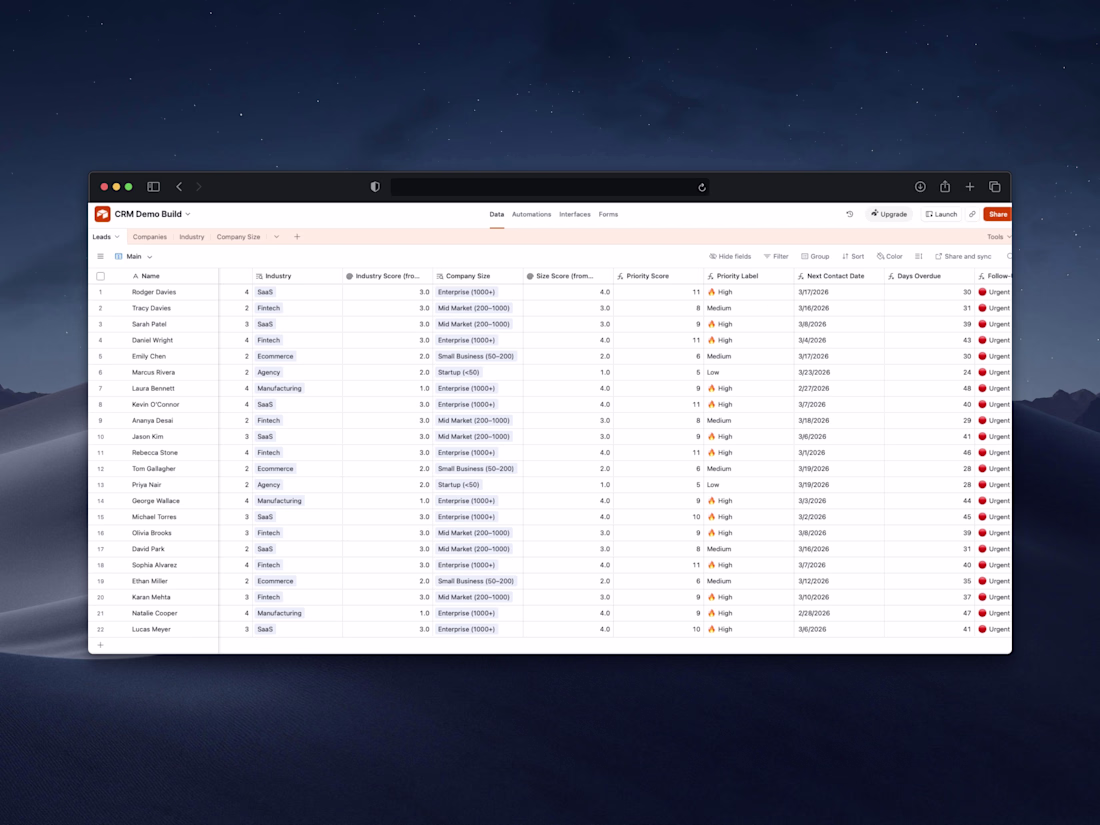Click the 2/27/2026 date cell
1100x825 pixels.
839,389
